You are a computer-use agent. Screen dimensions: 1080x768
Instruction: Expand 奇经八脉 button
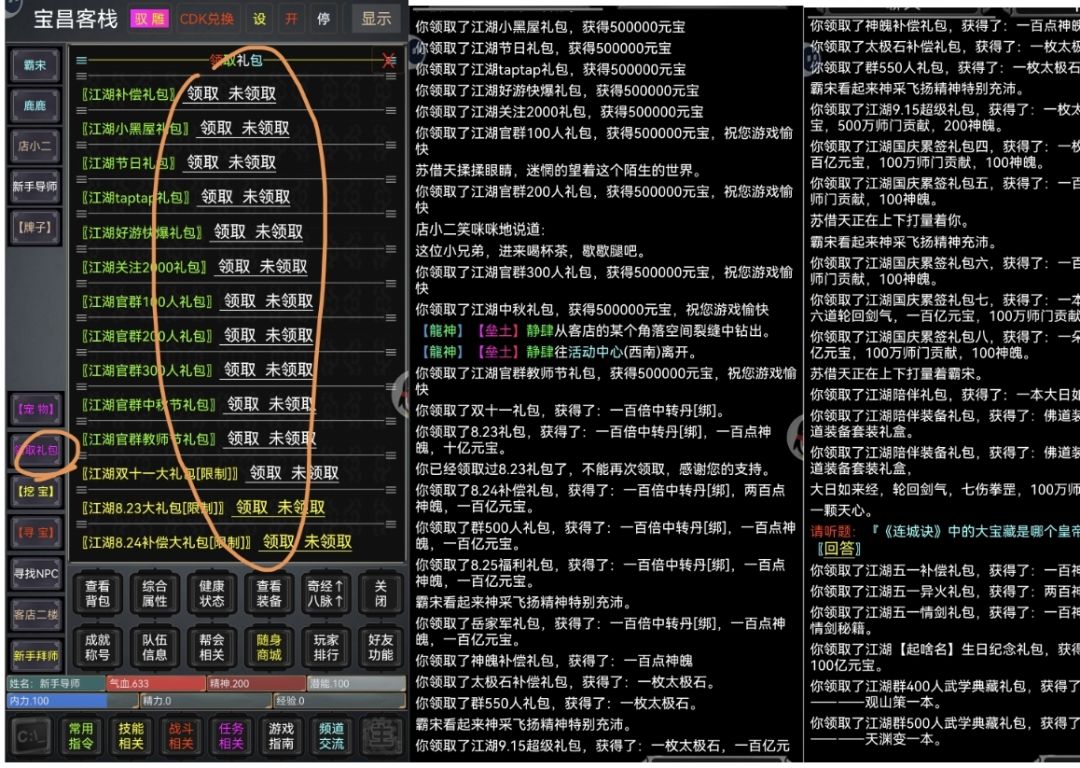[325, 594]
